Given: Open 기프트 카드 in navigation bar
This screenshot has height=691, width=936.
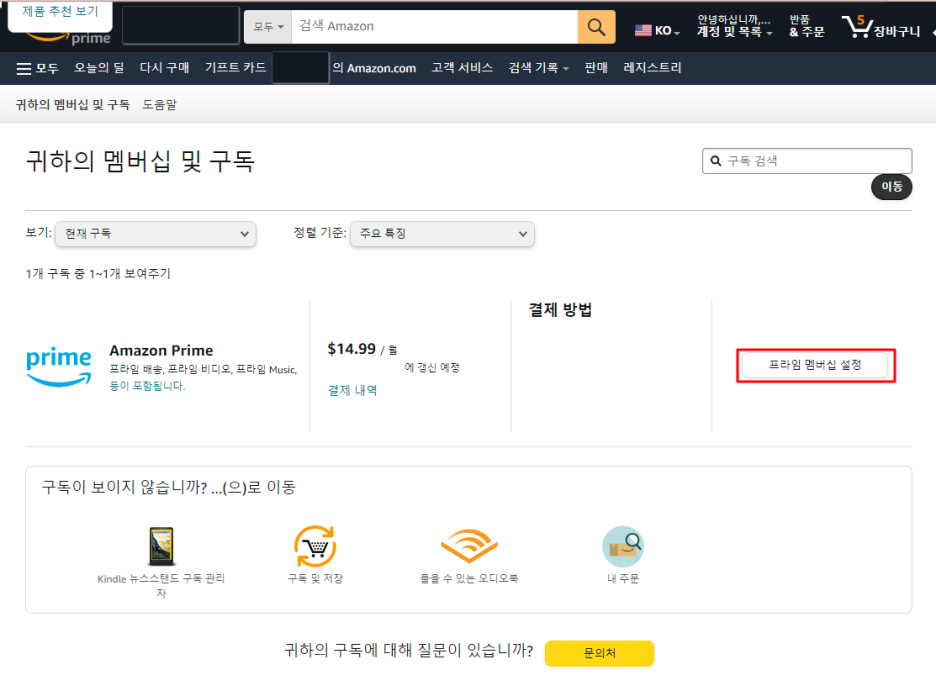Looking at the screenshot, I should click(x=235, y=68).
